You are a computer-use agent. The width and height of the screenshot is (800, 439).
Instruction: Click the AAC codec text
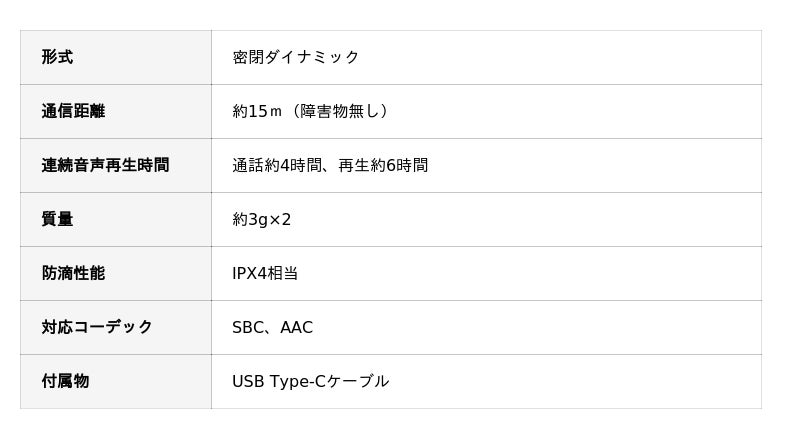(x=296, y=327)
